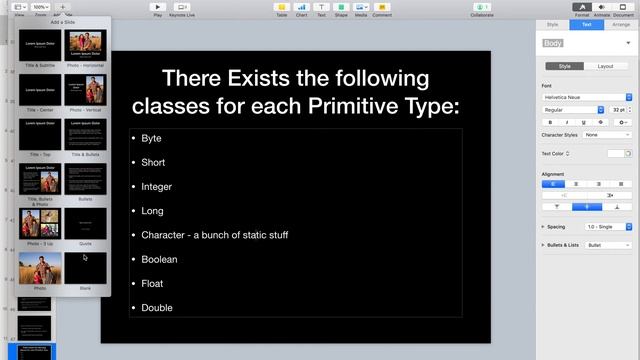
Task: Toggle underline formatting
Action: 584,122
